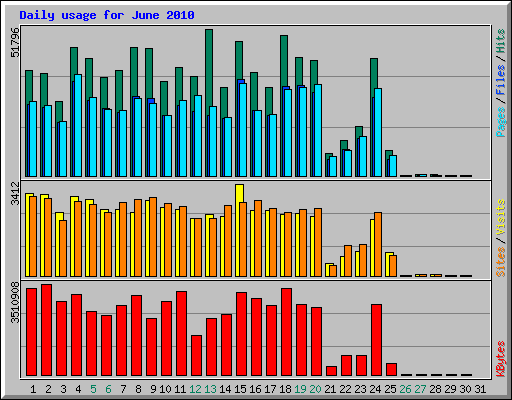This screenshot has height=400, width=512.
Task: Click day label 1 on the axis
Action: [x=33, y=389]
